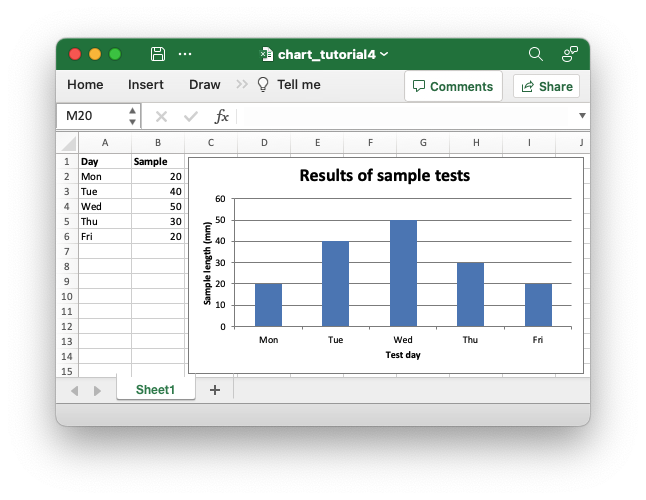The image size is (646, 500).
Task: Click the Search magnifier icon
Action: tap(535, 54)
